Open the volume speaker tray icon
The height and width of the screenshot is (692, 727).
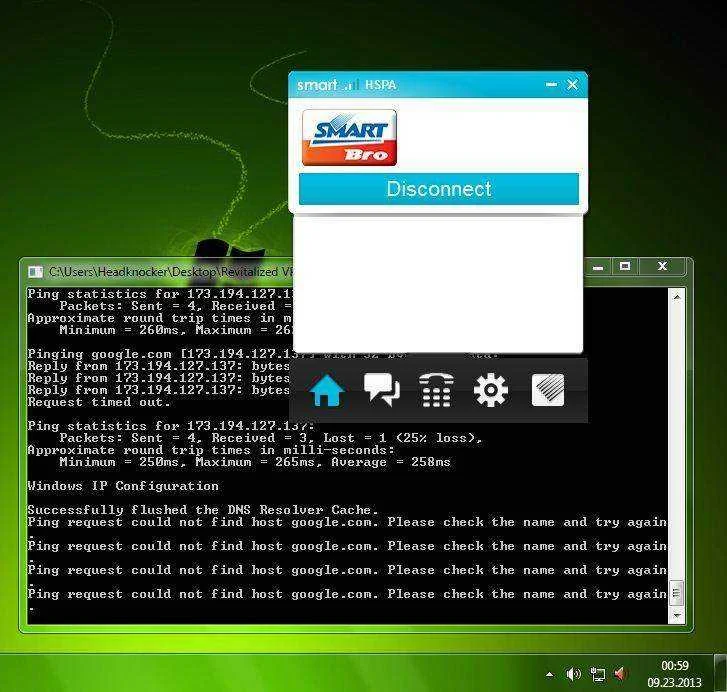click(x=574, y=674)
